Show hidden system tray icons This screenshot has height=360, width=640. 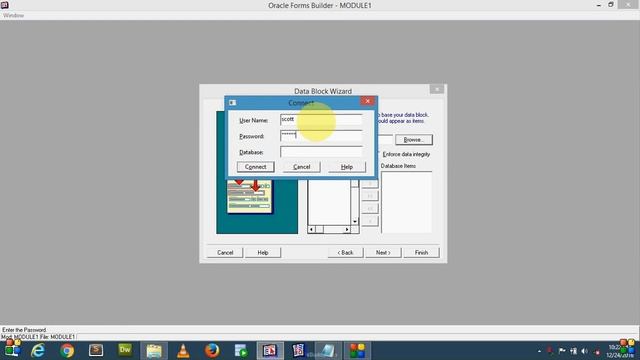click(539, 351)
